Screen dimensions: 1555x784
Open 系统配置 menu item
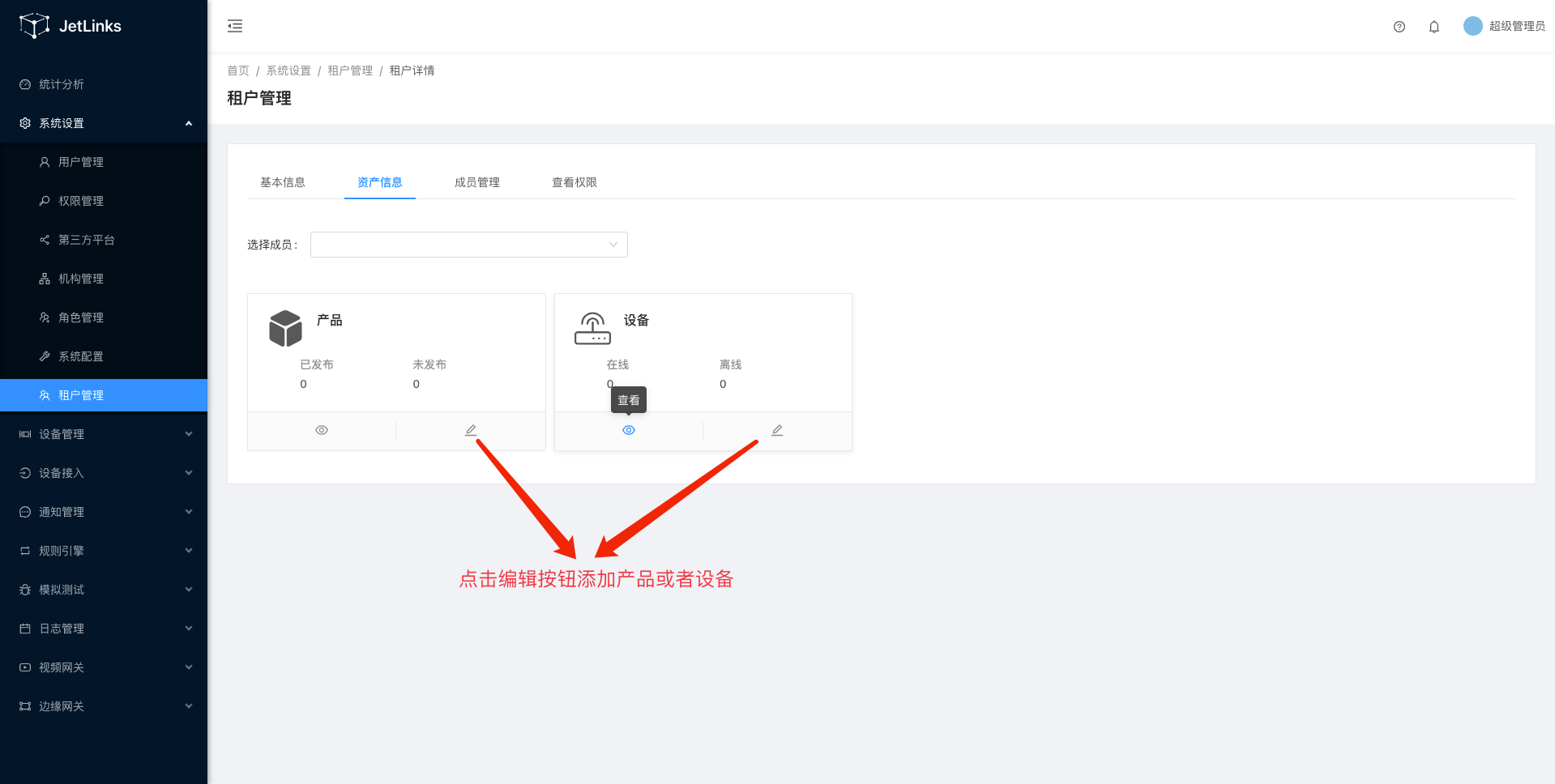click(x=104, y=356)
